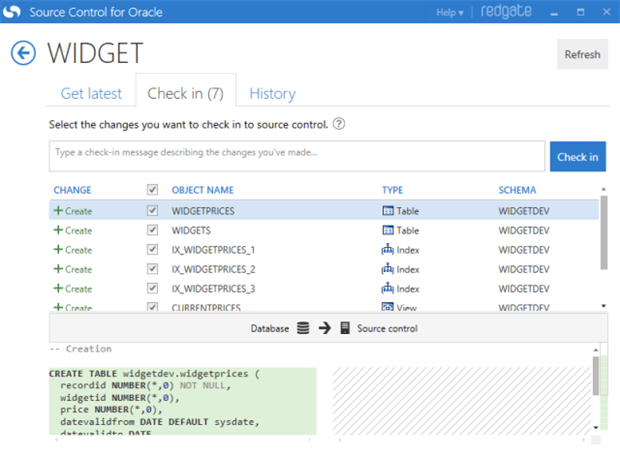Screen dimensions: 620x456
Task: Select the WIDGETS object name
Action: click(x=191, y=230)
